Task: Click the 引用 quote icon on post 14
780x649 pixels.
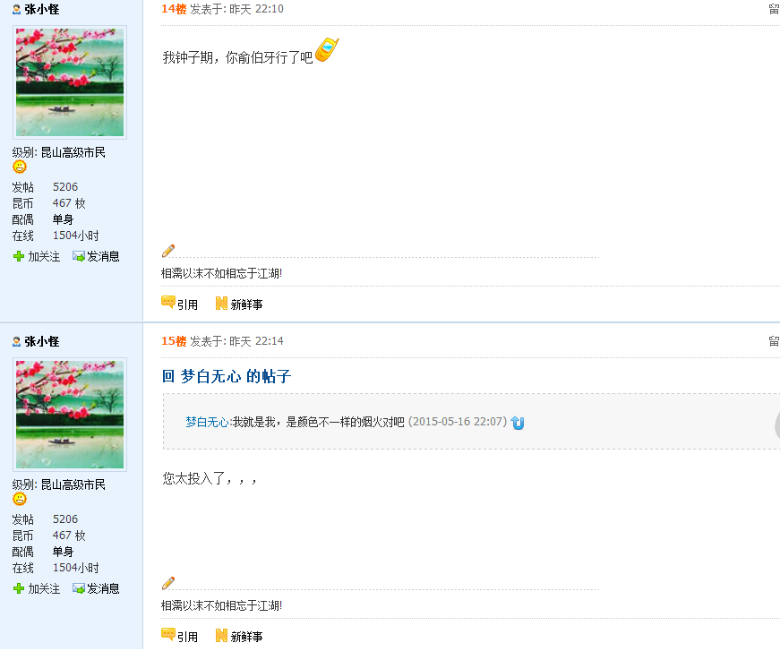Action: tap(168, 302)
